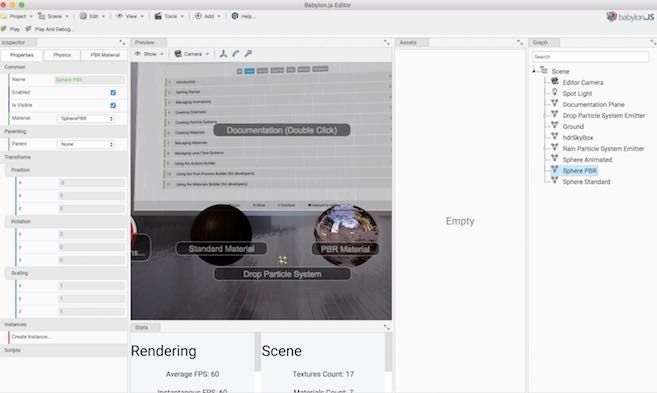Click the Sphere Standard mesh icon
The width and height of the screenshot is (657, 393).
pyautogui.click(x=555, y=180)
